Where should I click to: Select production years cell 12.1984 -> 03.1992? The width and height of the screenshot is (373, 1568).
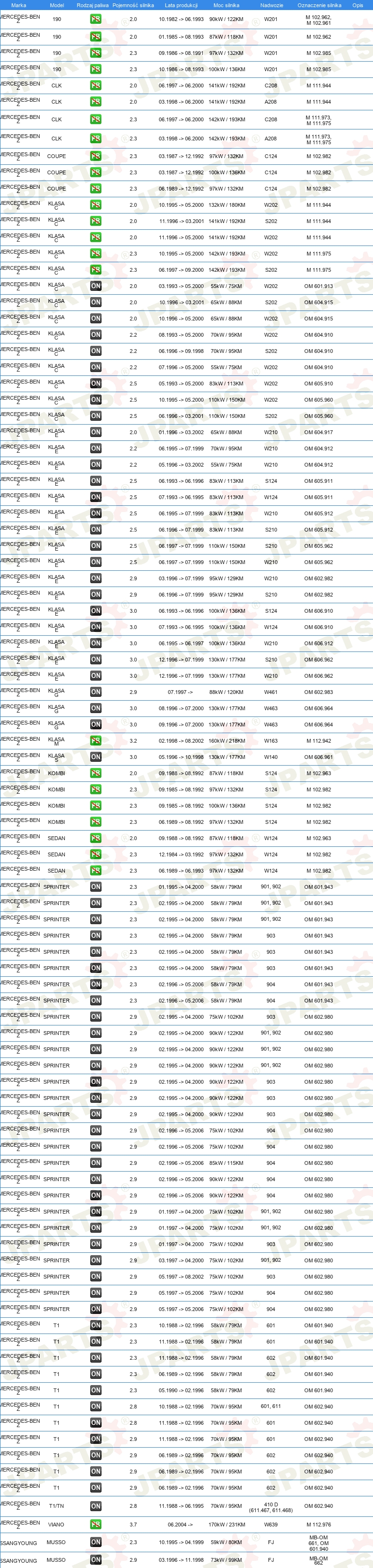[x=181, y=854]
